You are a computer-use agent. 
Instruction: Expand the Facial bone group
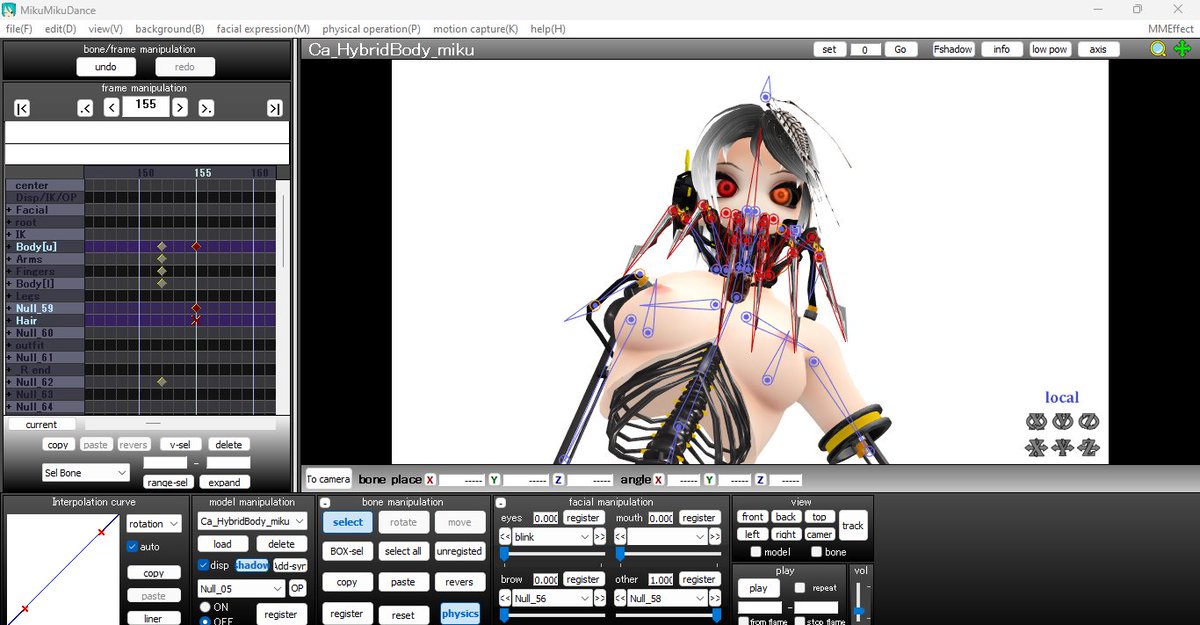pyautogui.click(x=9, y=210)
